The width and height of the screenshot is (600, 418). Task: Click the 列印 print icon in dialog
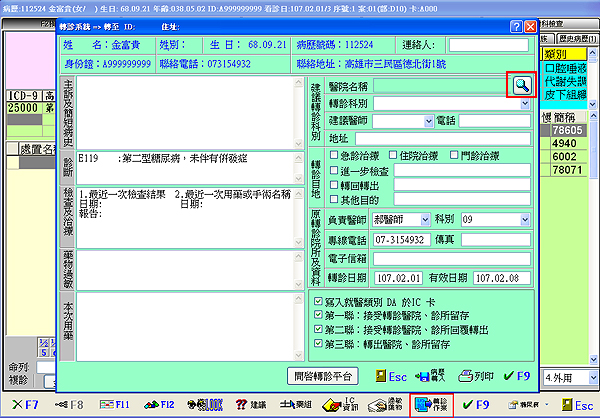point(473,377)
